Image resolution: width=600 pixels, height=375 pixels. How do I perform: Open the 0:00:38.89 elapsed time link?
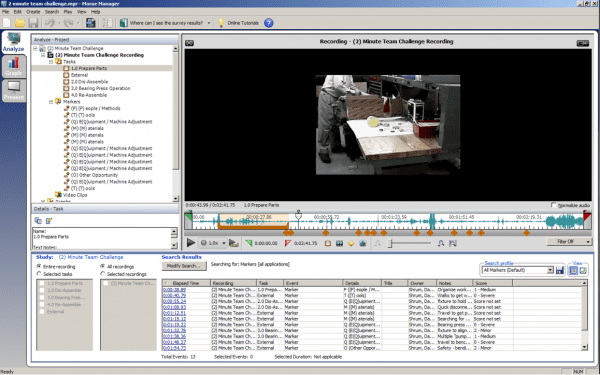click(x=174, y=290)
